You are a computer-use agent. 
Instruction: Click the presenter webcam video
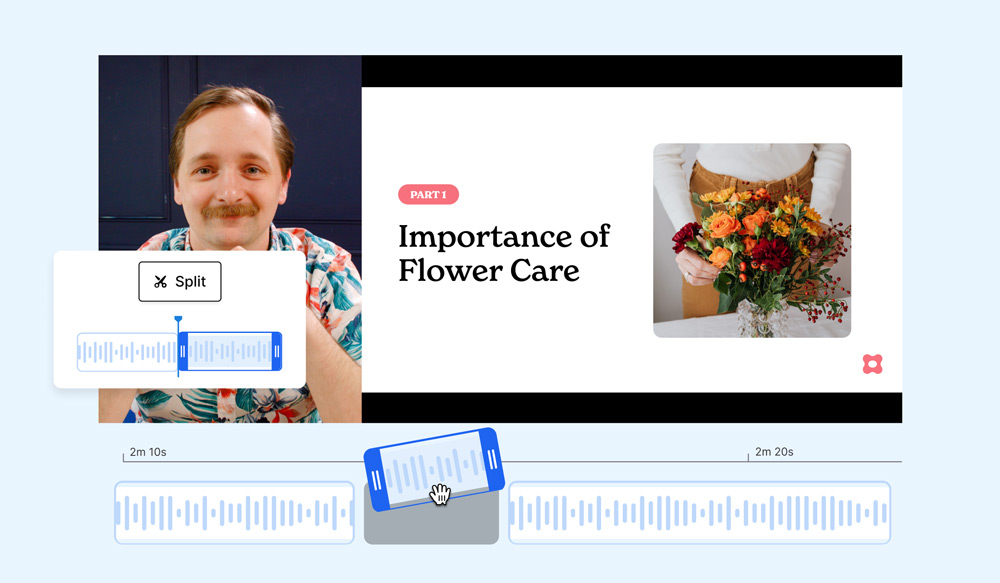pyautogui.click(x=230, y=239)
